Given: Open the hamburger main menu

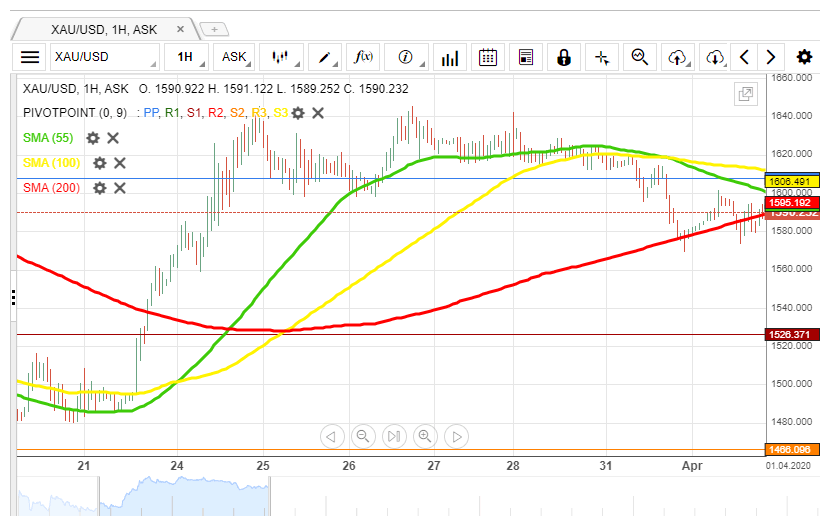Looking at the screenshot, I should tap(31, 57).
